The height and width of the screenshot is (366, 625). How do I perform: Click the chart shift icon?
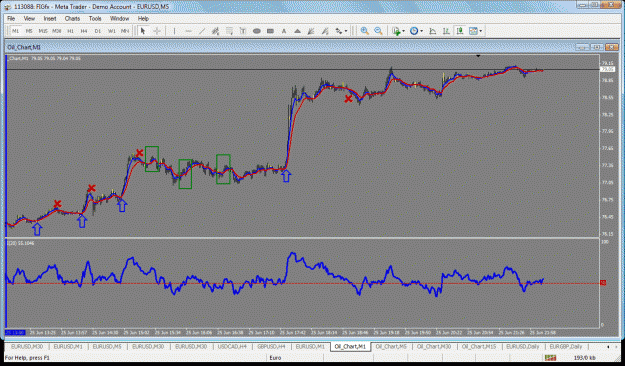[432, 31]
